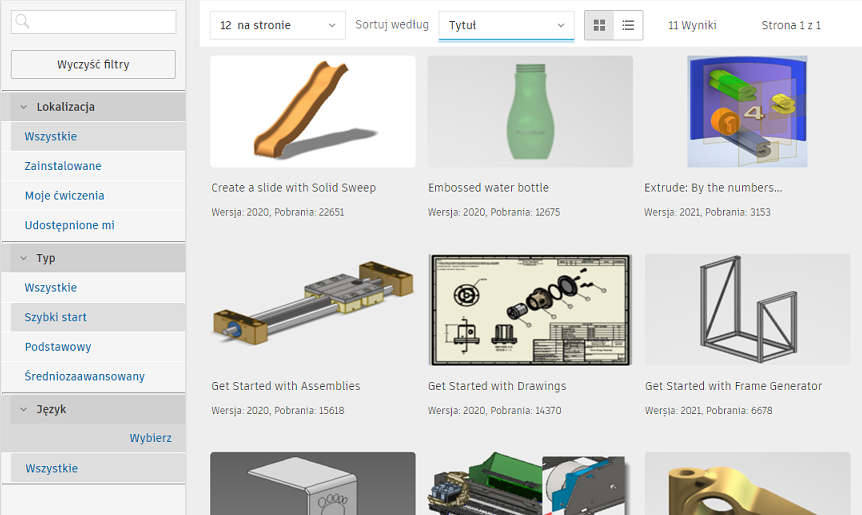Screen dimensions: 862x515
Task: Open the Tytuł sort dropdown
Action: coord(506,25)
